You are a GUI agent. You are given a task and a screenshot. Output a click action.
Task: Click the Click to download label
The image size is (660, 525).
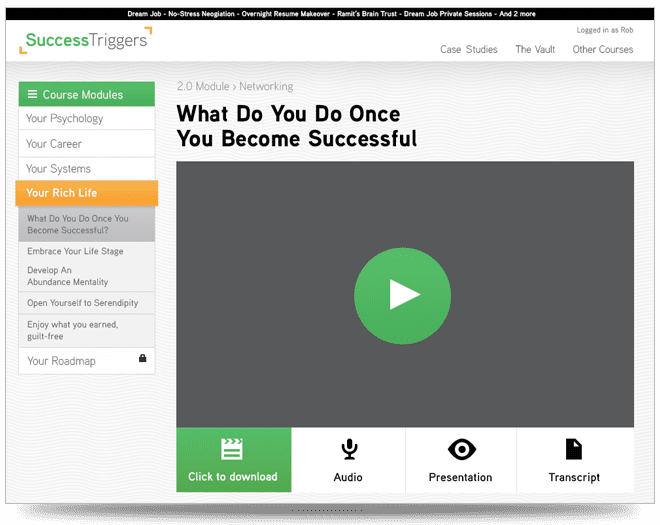point(232,477)
